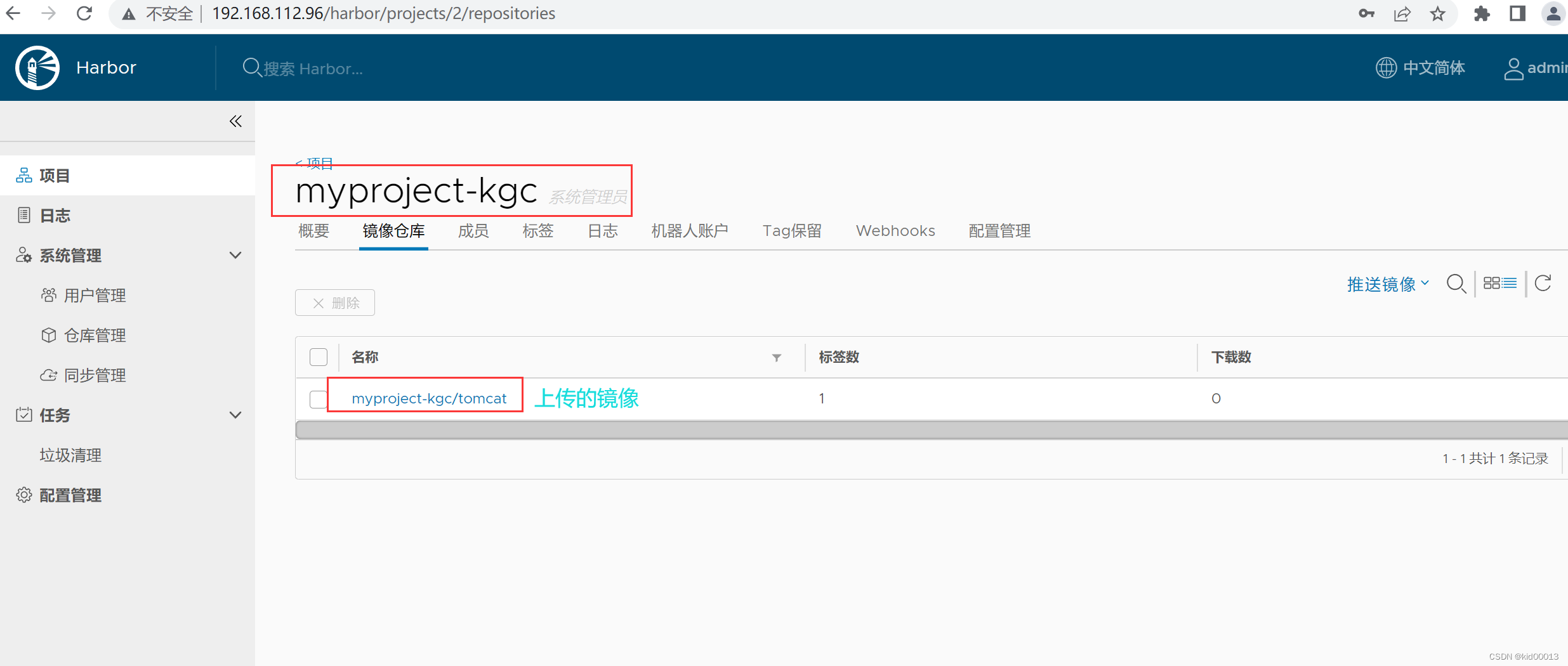Check the myproject-kgc/tomcat row checkbox
This screenshot has height=666, width=1568.
pyautogui.click(x=318, y=399)
